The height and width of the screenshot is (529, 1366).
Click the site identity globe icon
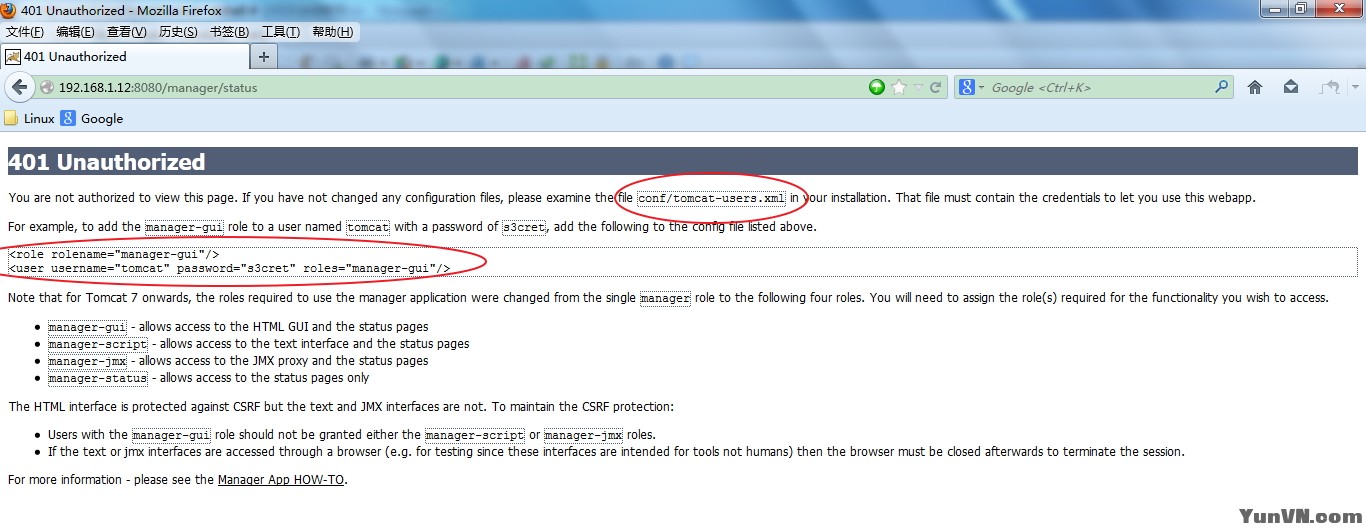47,88
